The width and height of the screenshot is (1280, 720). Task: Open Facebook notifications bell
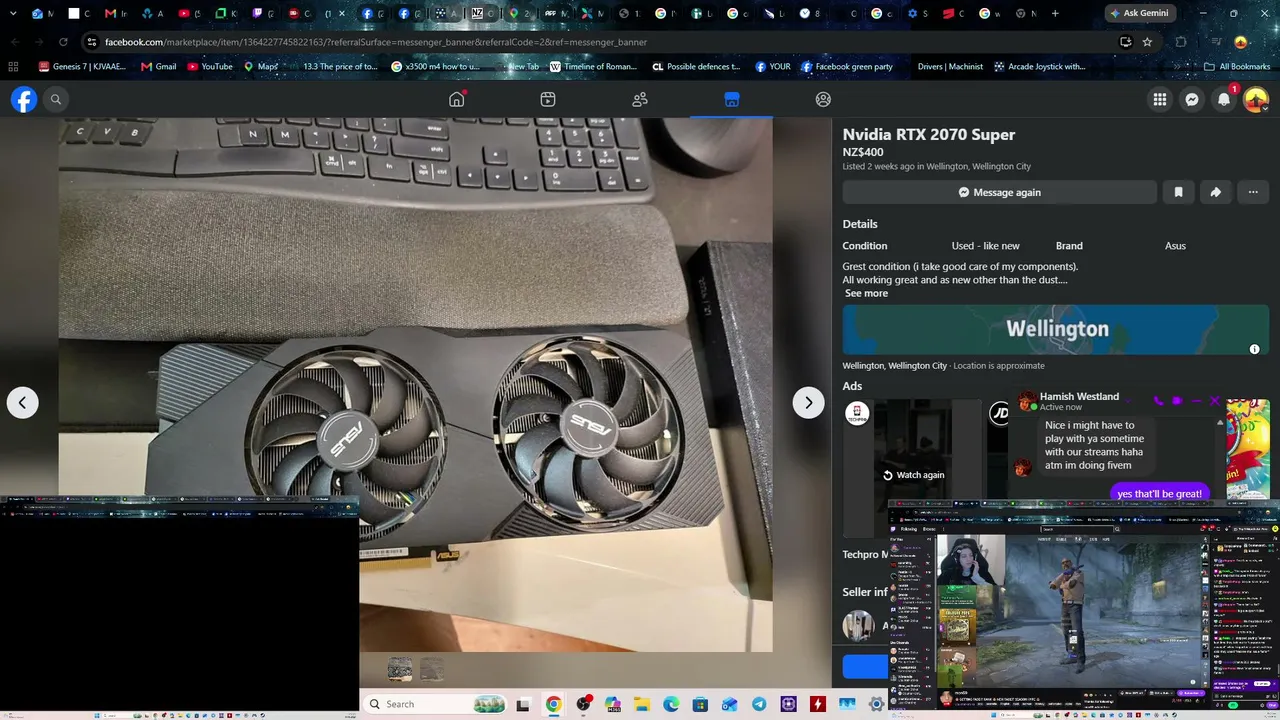click(x=1224, y=99)
